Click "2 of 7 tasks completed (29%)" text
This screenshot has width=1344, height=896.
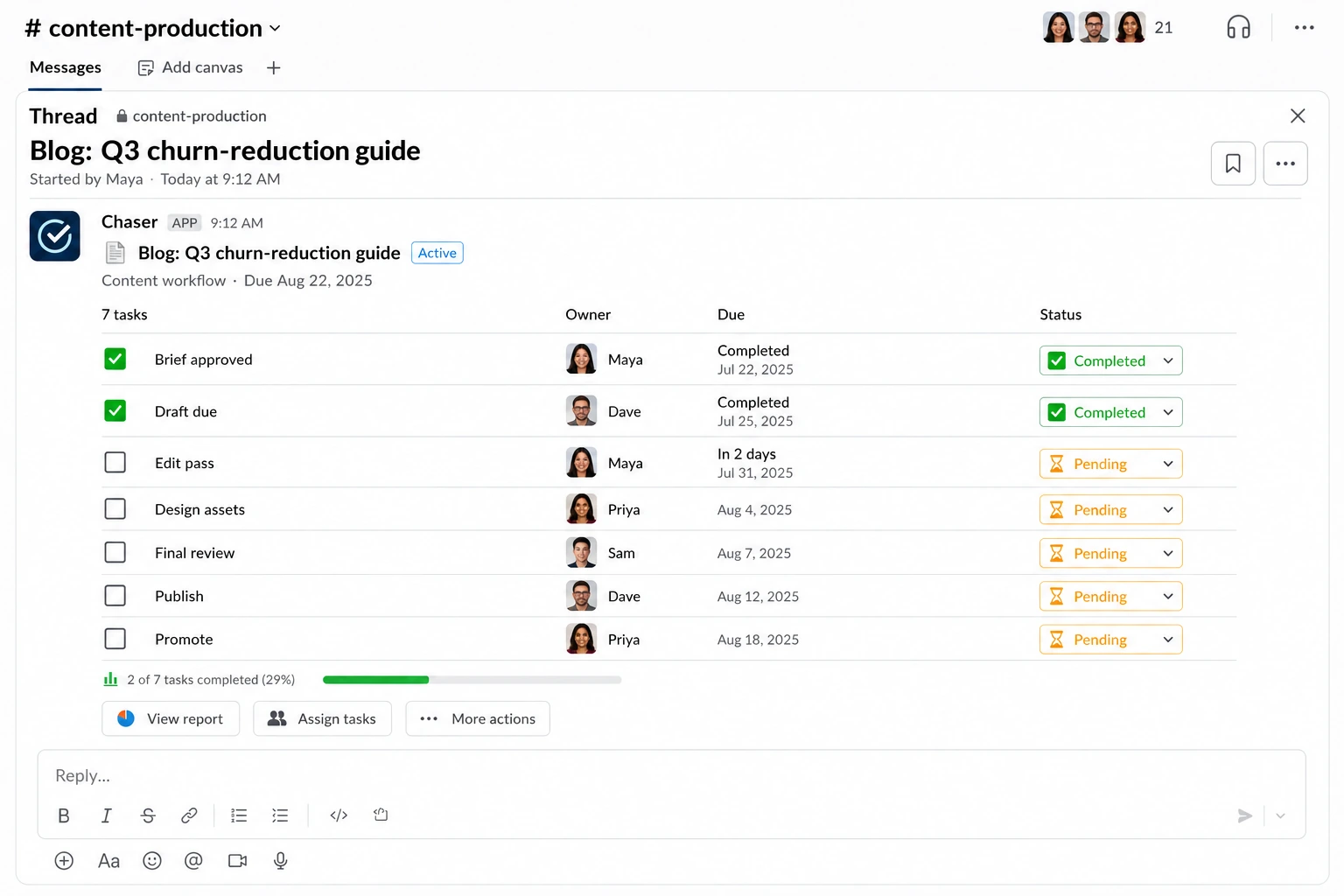pos(211,680)
